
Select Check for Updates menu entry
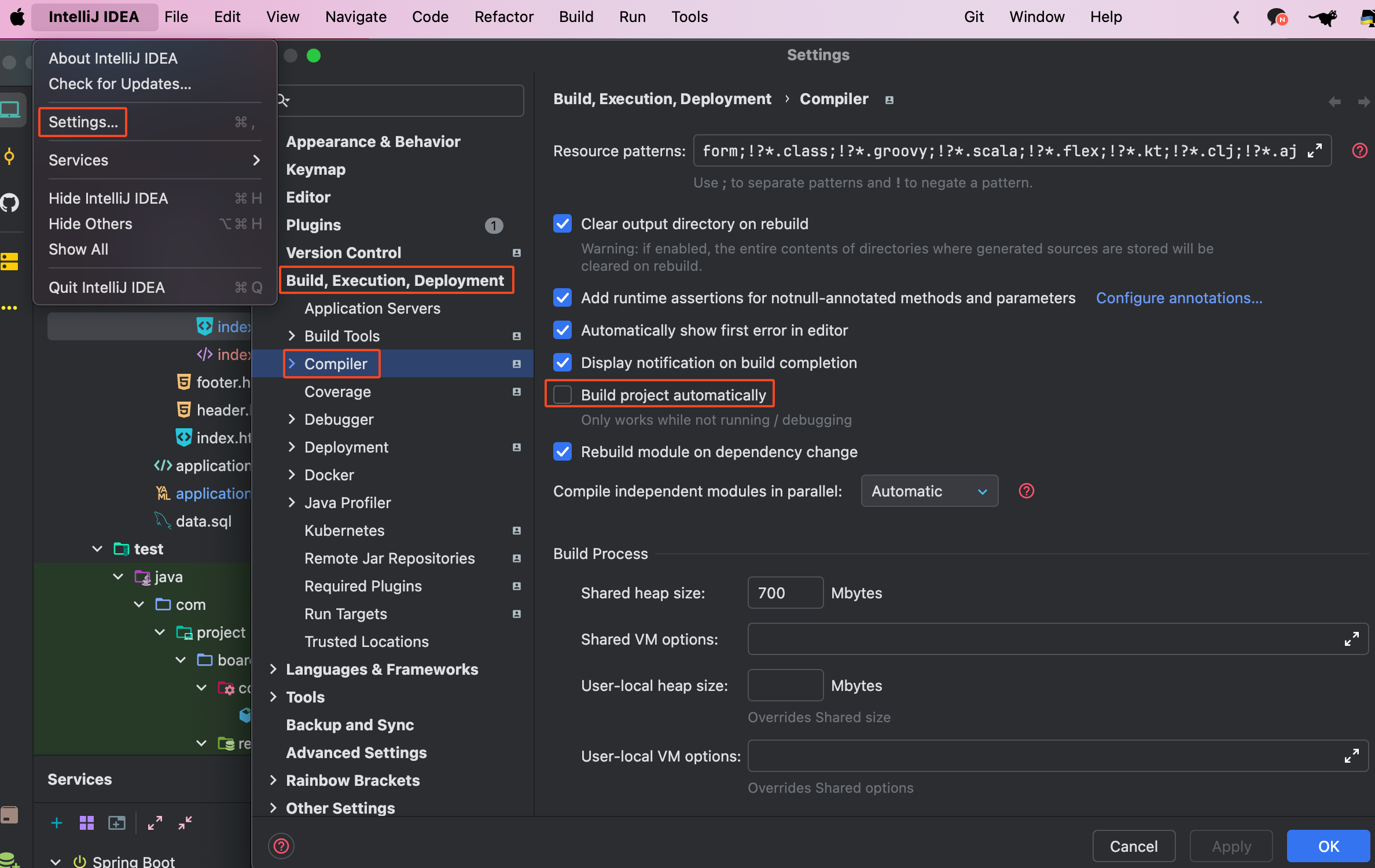tap(120, 84)
